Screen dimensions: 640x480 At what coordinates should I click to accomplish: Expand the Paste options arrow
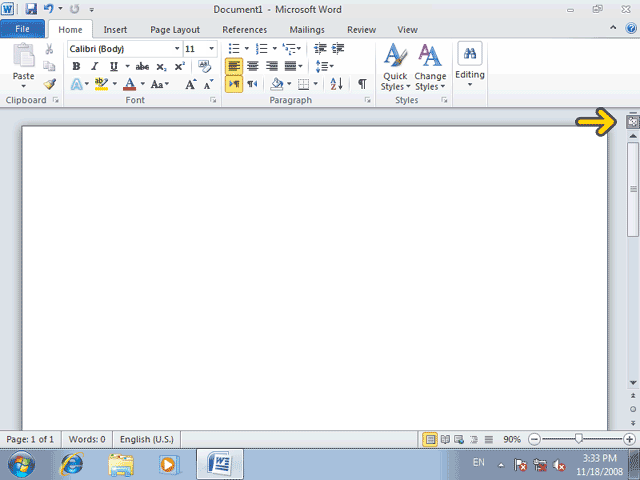[x=23, y=86]
